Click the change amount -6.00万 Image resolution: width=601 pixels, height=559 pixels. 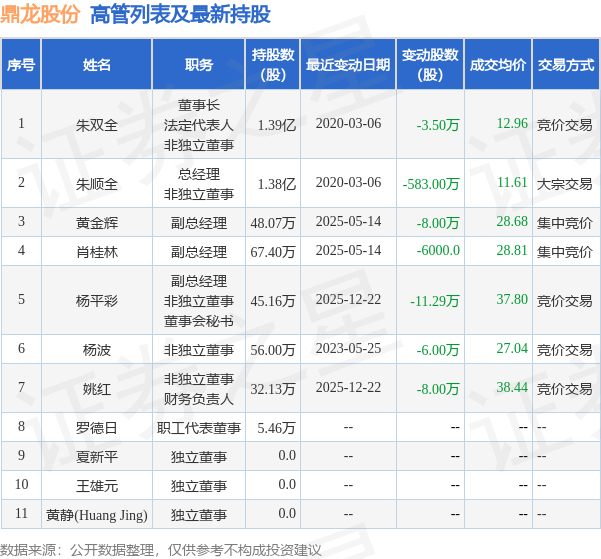(x=438, y=350)
